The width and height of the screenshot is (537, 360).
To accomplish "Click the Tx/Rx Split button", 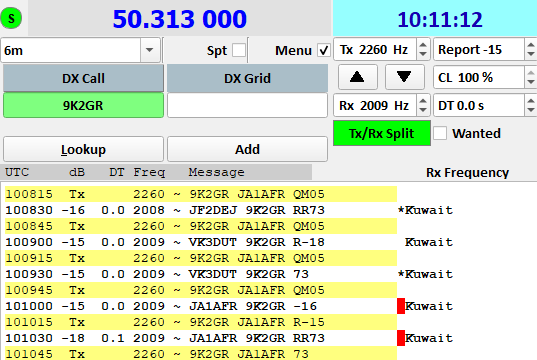I will pos(382,133).
